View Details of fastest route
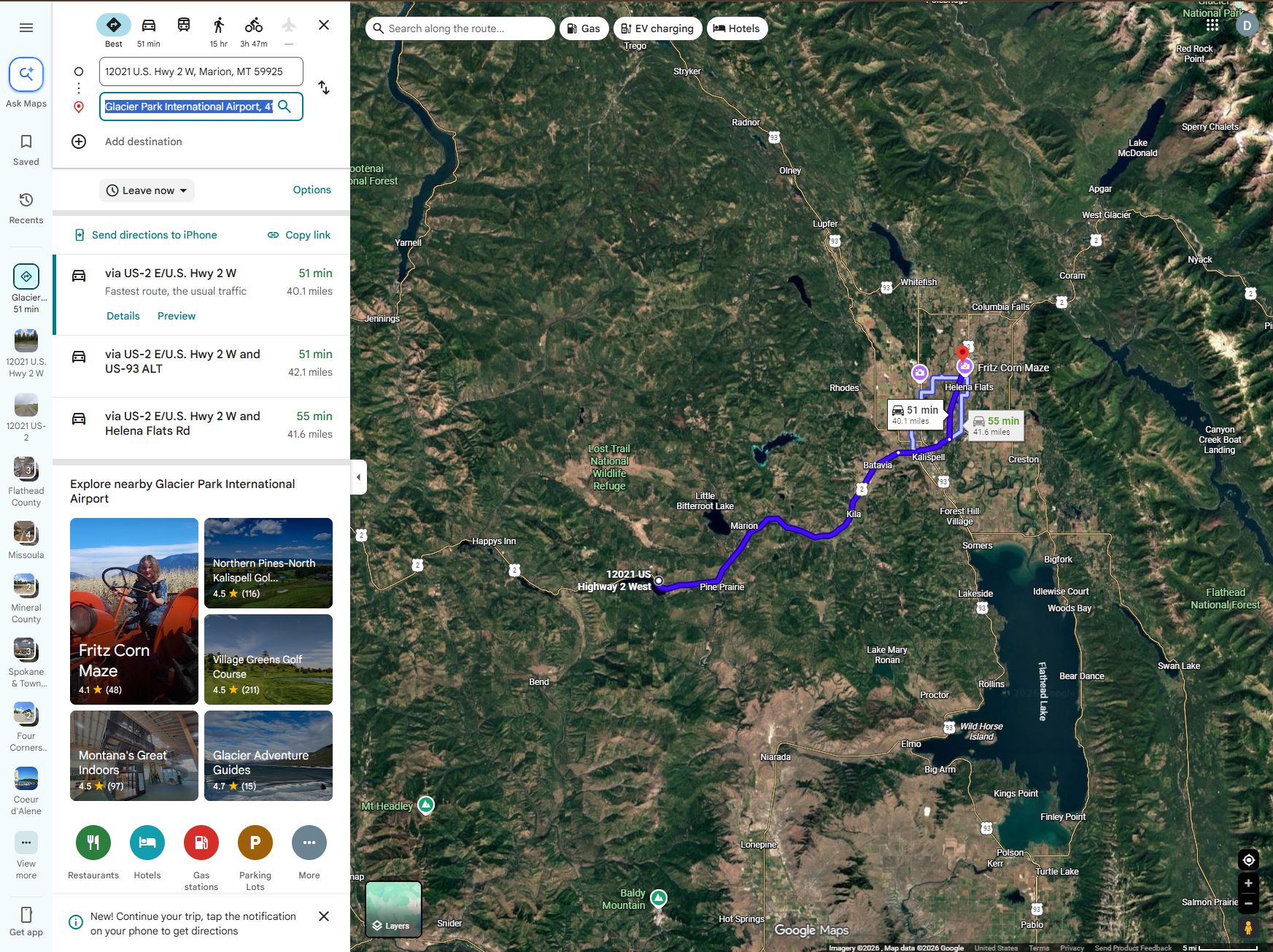The image size is (1273, 952). 123,316
